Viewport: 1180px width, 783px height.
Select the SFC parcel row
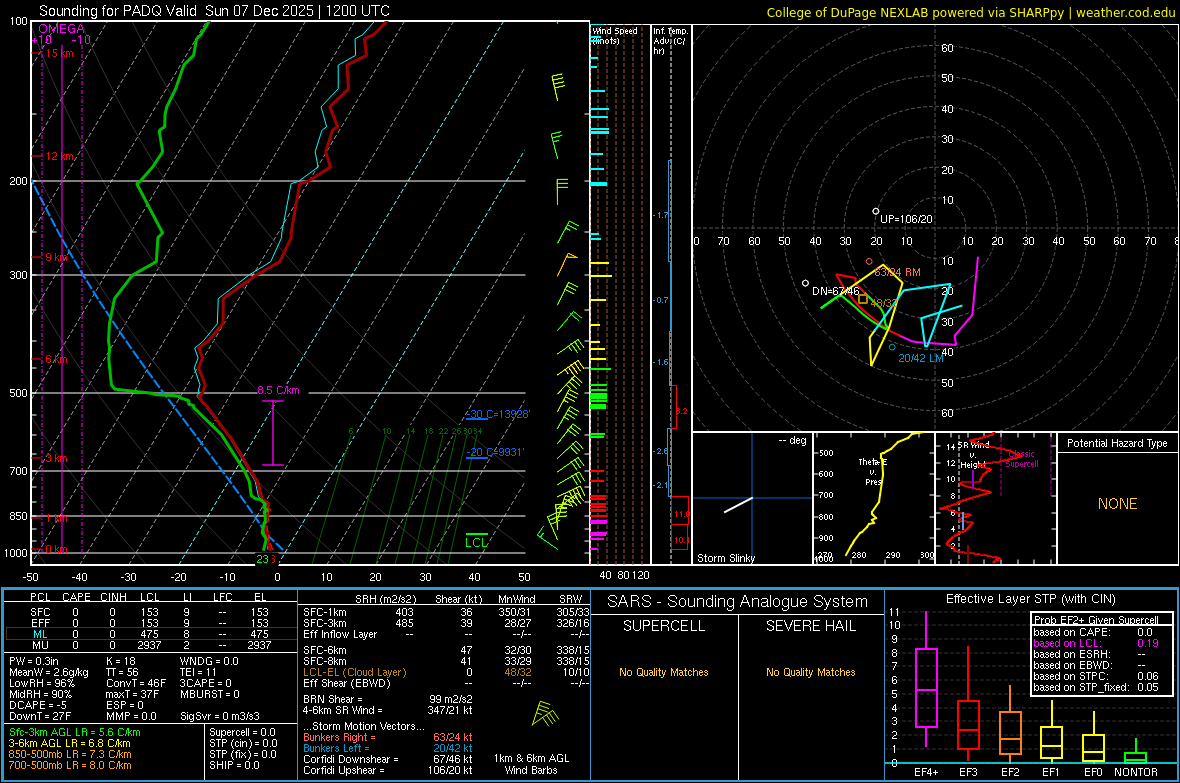click(150, 612)
